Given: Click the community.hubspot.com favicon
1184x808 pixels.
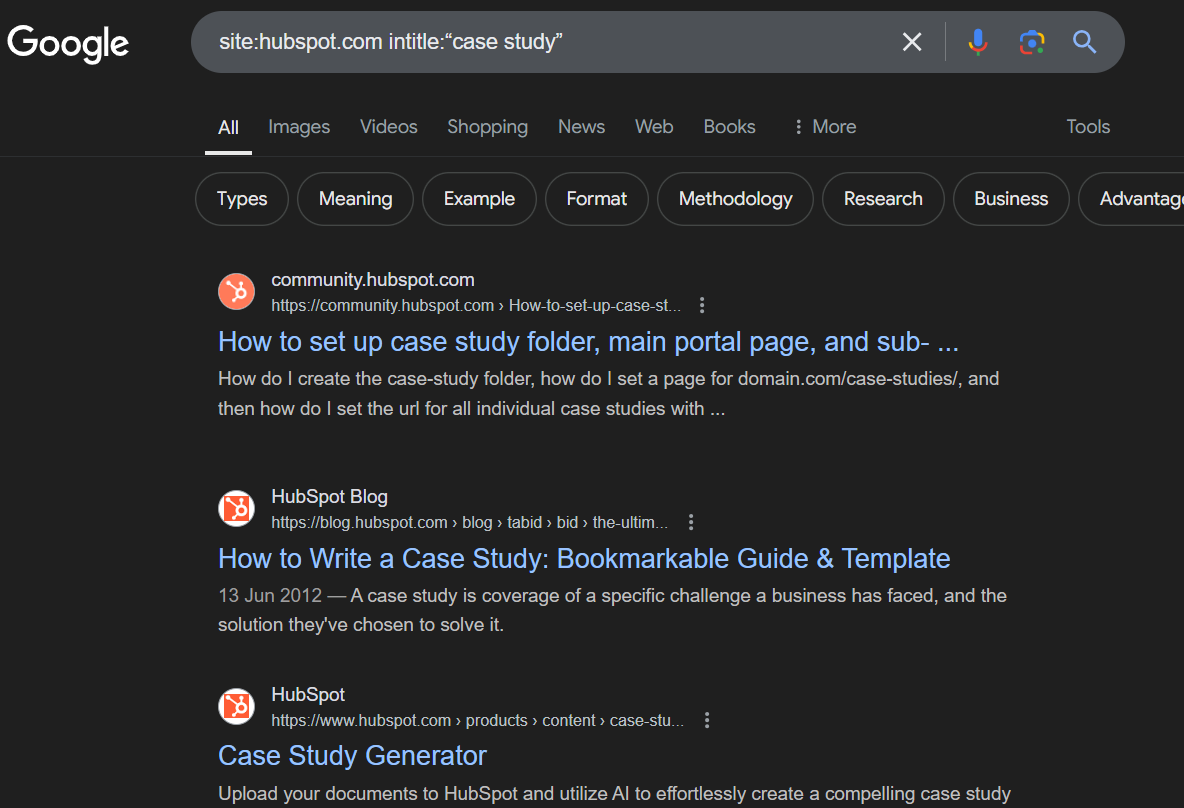Looking at the screenshot, I should (236, 291).
